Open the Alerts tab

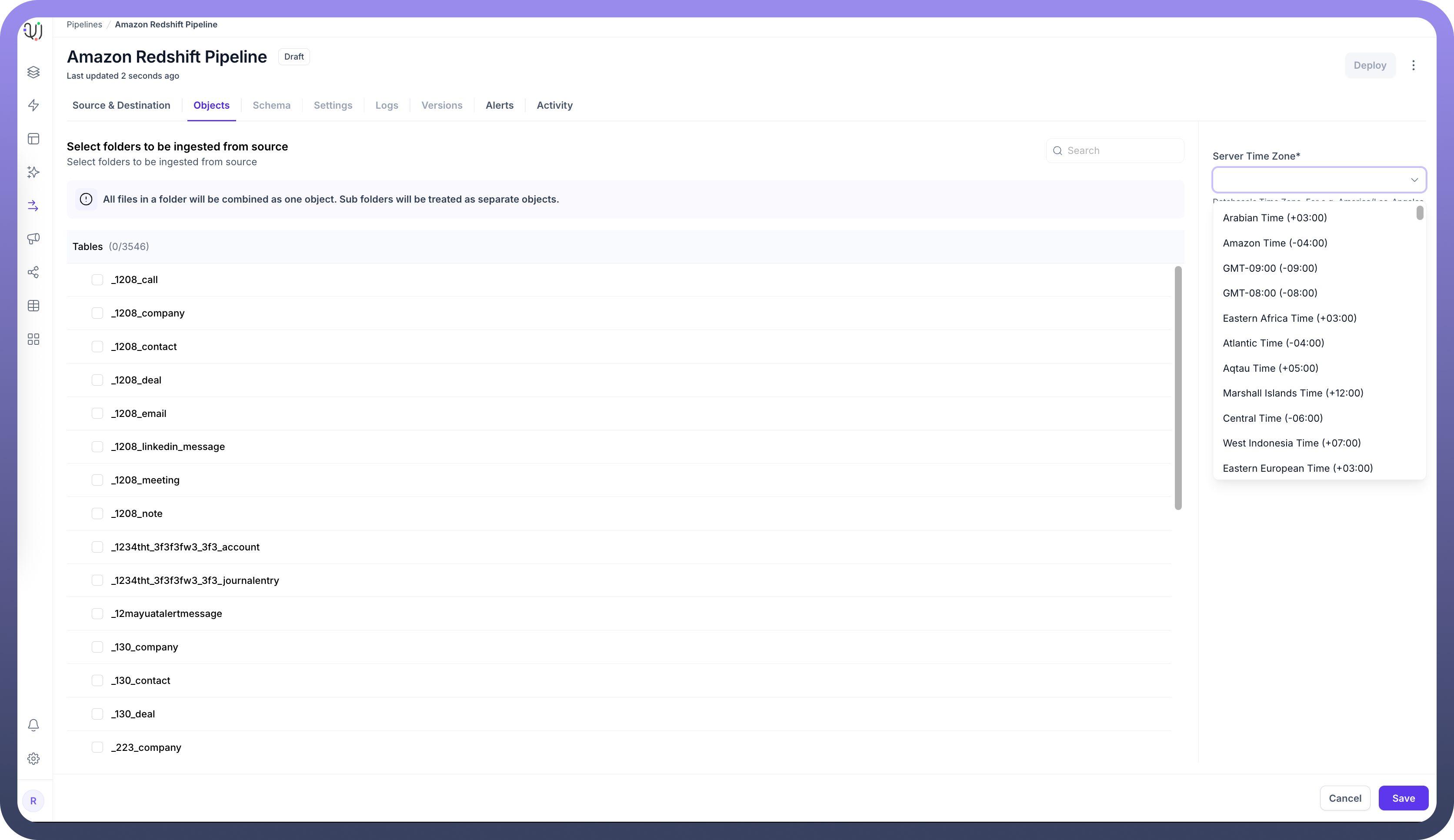click(499, 106)
